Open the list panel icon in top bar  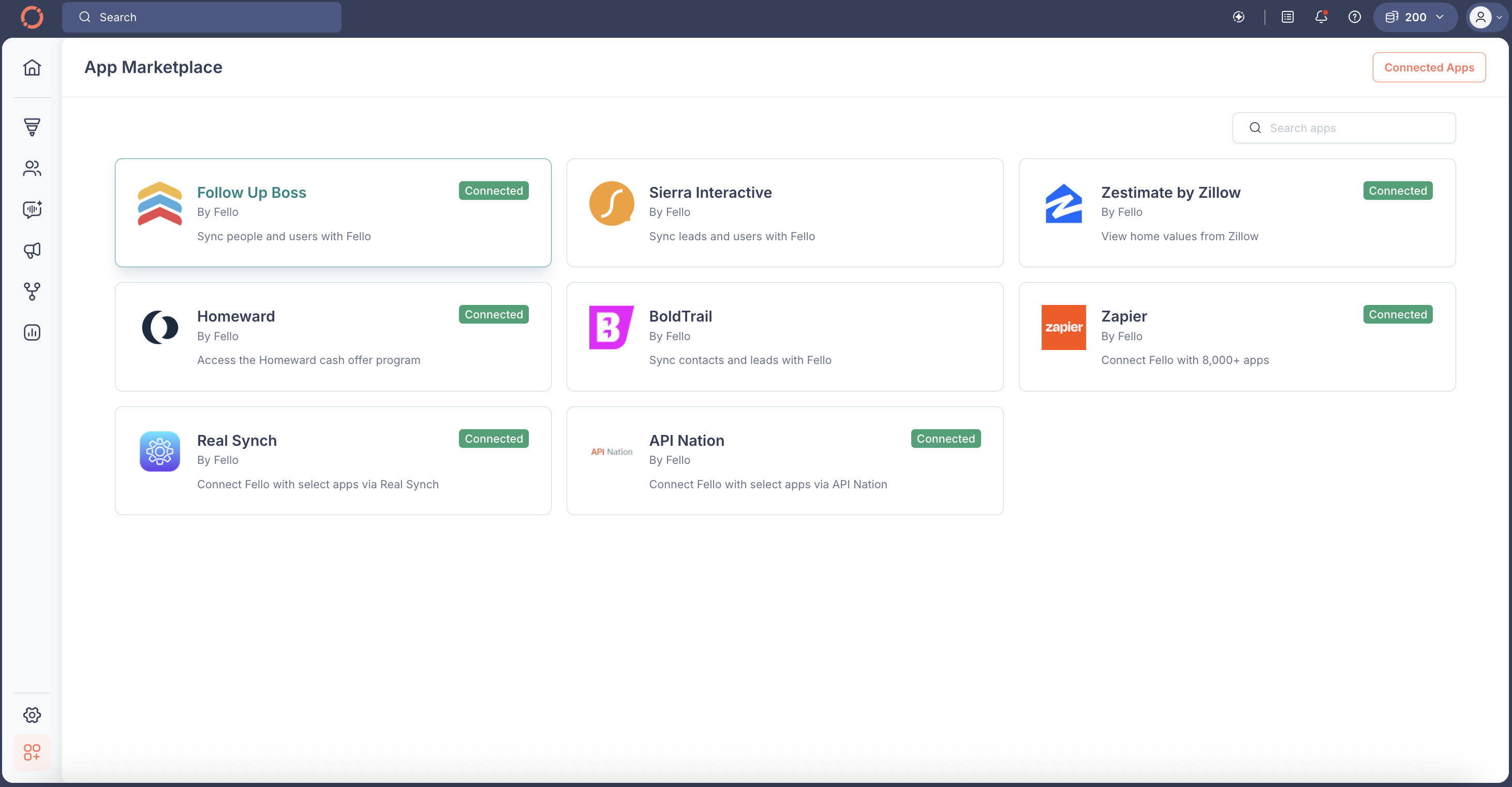click(x=1288, y=17)
